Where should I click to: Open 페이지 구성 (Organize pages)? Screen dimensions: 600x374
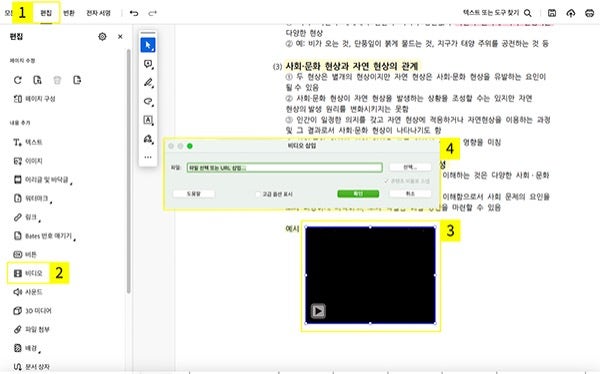click(x=34, y=99)
